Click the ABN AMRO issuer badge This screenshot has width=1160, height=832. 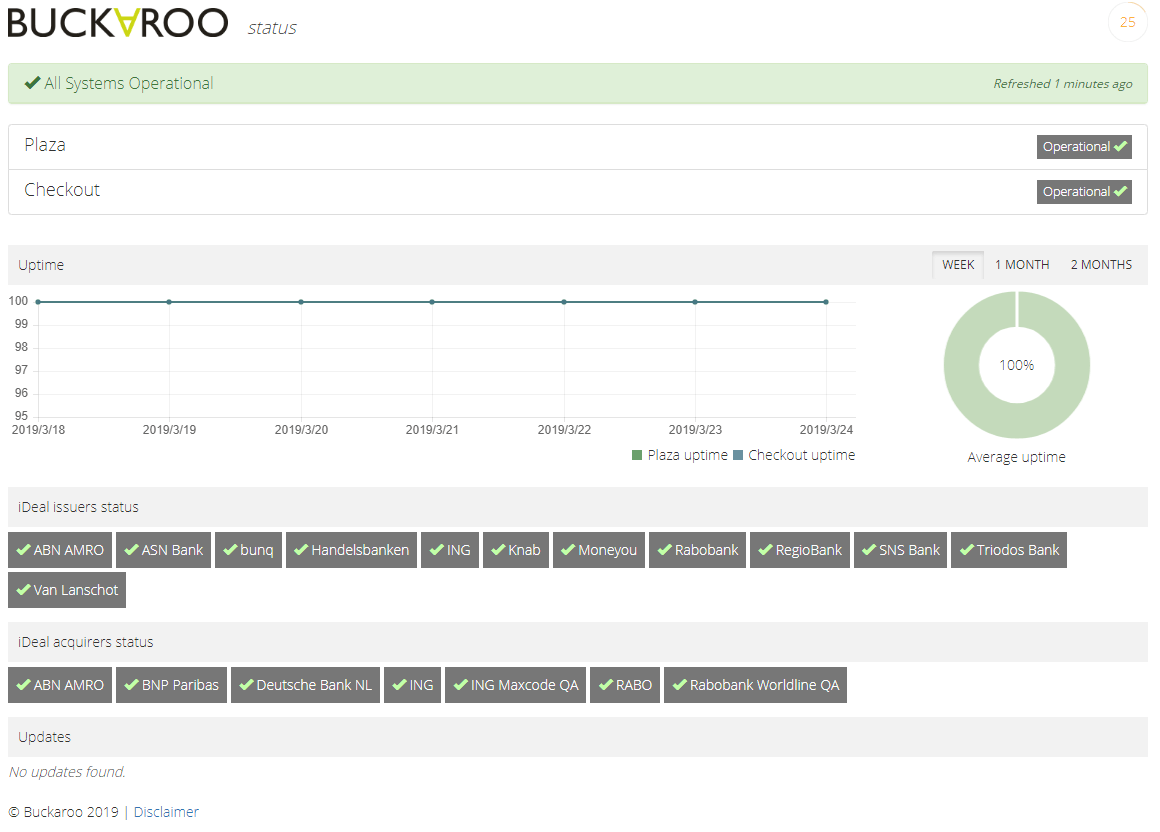coord(60,550)
